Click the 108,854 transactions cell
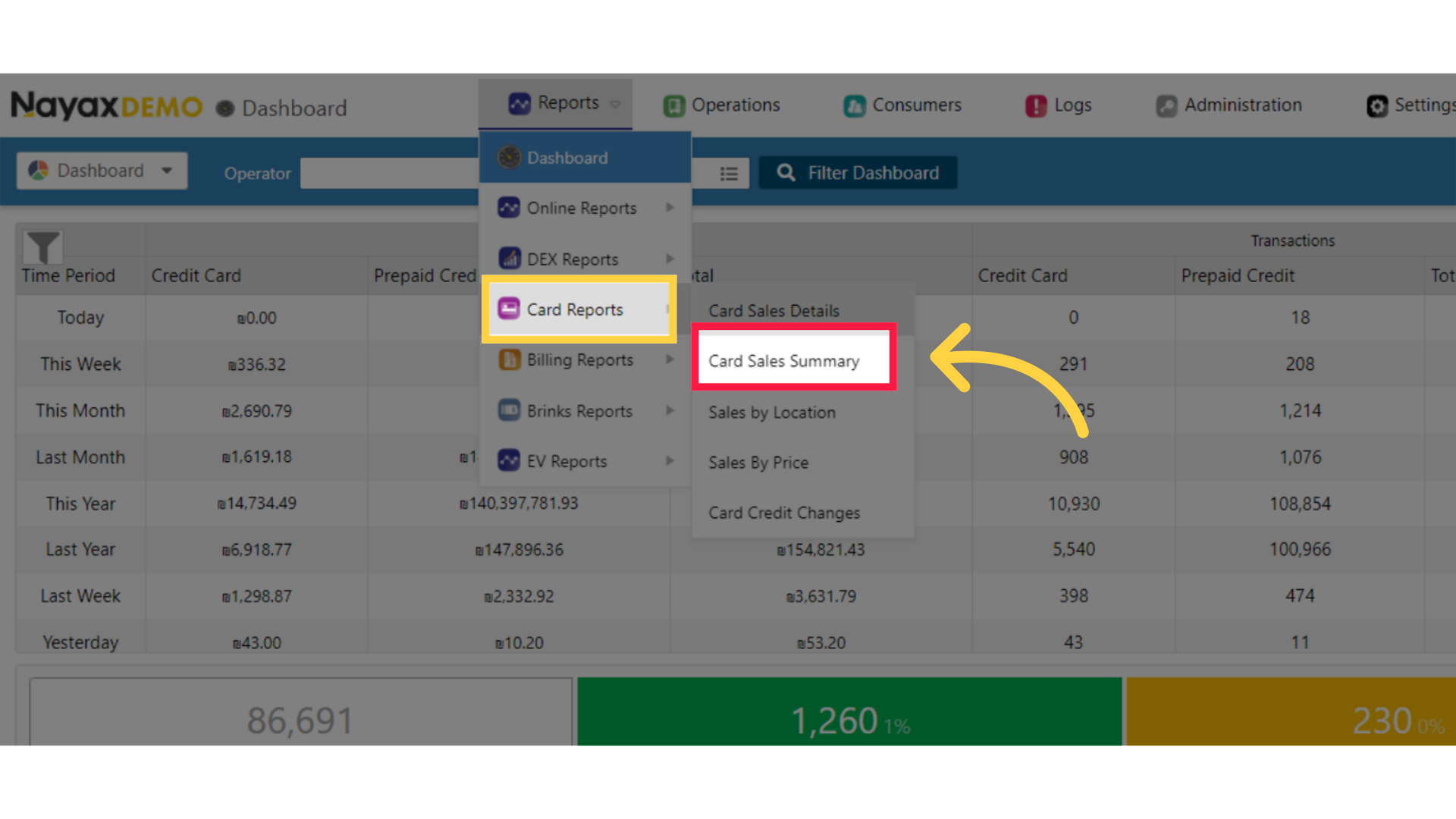The image size is (1456, 819). [x=1300, y=504]
